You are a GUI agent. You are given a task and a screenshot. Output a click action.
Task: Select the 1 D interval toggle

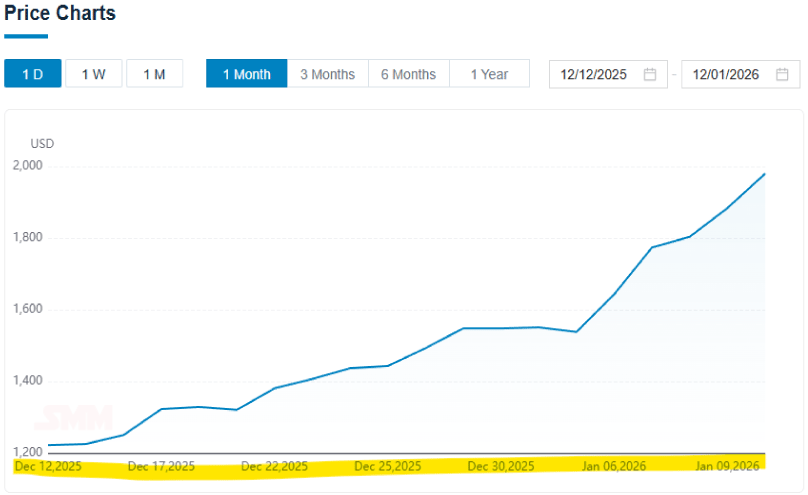(32, 75)
